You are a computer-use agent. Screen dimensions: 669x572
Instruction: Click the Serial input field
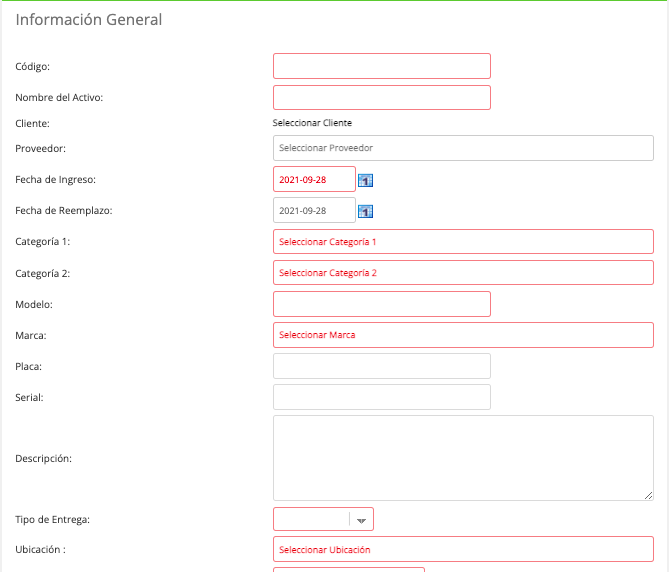[382, 397]
